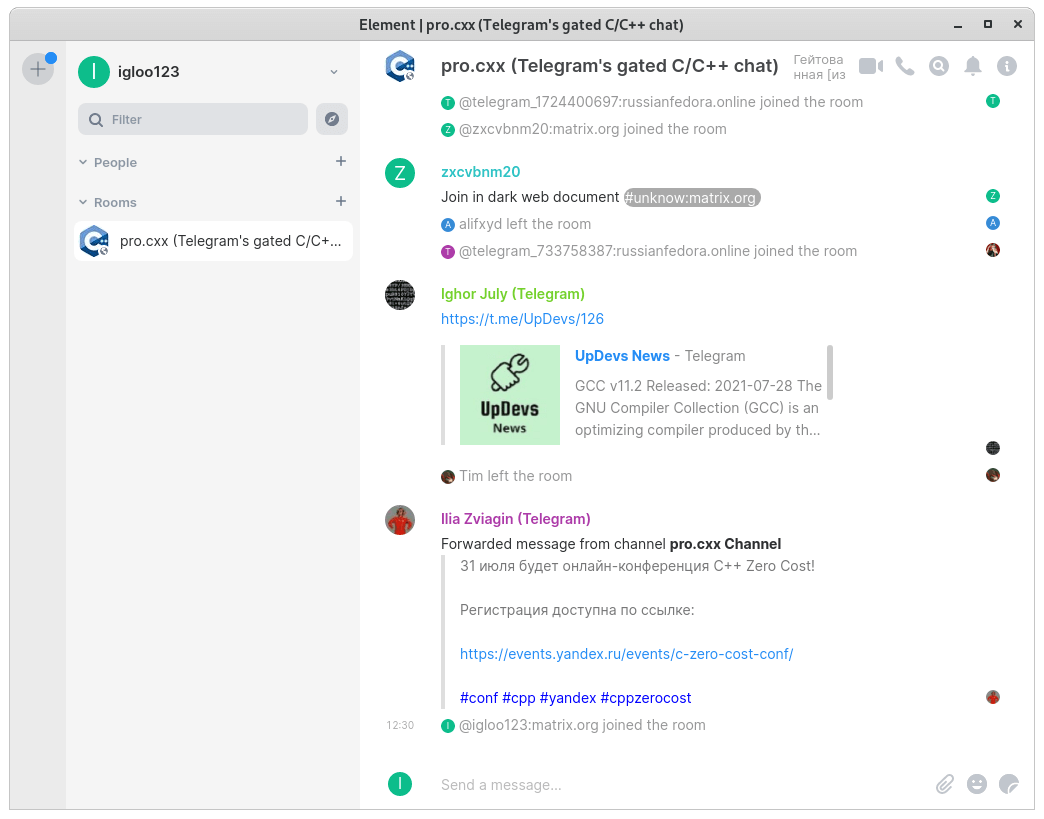Focus the Filter rooms search field
This screenshot has height=819, width=1044.
click(x=192, y=119)
